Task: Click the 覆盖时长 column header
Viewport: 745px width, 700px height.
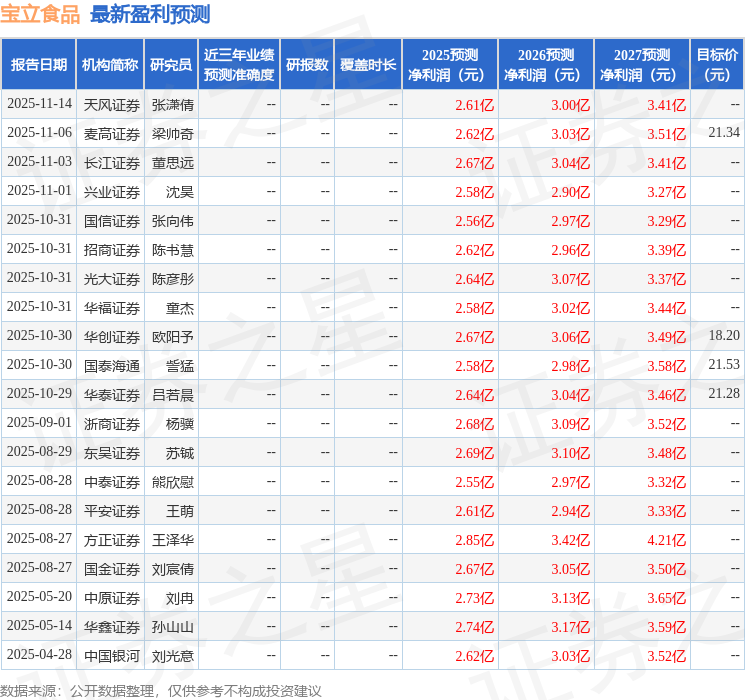Action: (x=368, y=65)
